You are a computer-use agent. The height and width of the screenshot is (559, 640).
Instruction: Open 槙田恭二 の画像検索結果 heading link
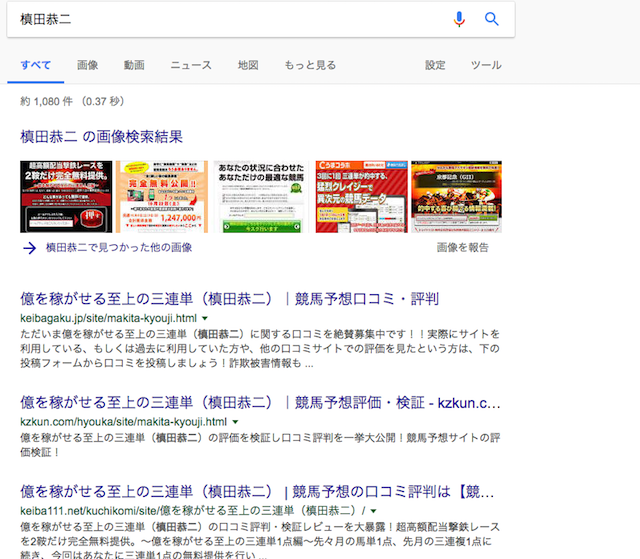(x=102, y=137)
